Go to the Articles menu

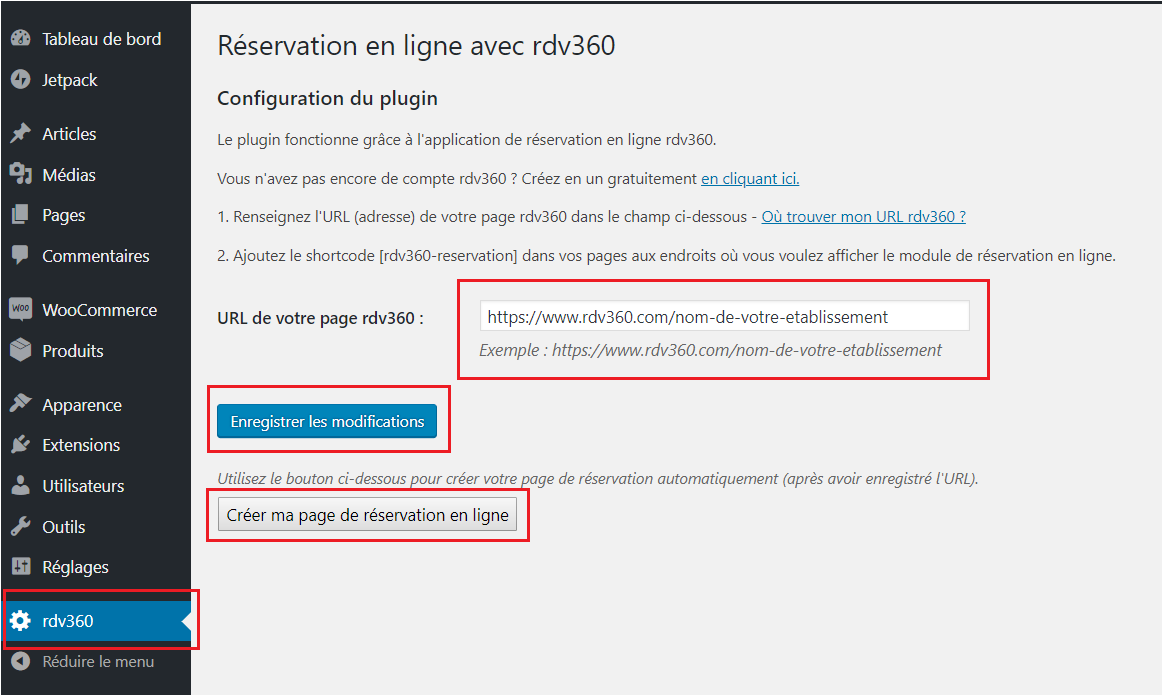coord(69,134)
